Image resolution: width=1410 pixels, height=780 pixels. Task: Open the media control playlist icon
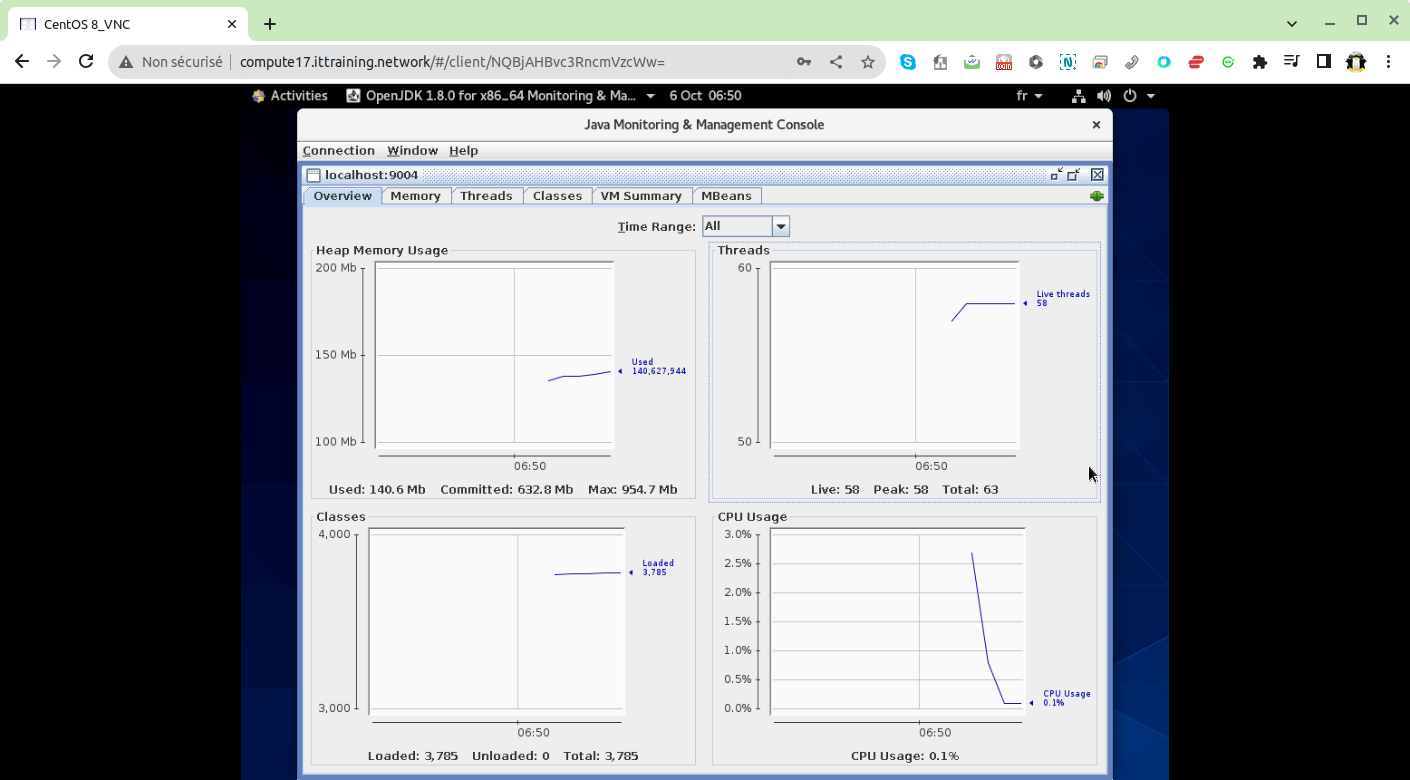[x=1292, y=62]
